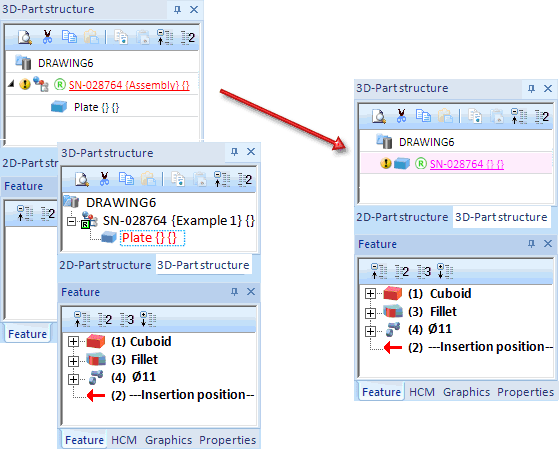
Task: Pin the middle Feature panel
Action: (x=234, y=292)
